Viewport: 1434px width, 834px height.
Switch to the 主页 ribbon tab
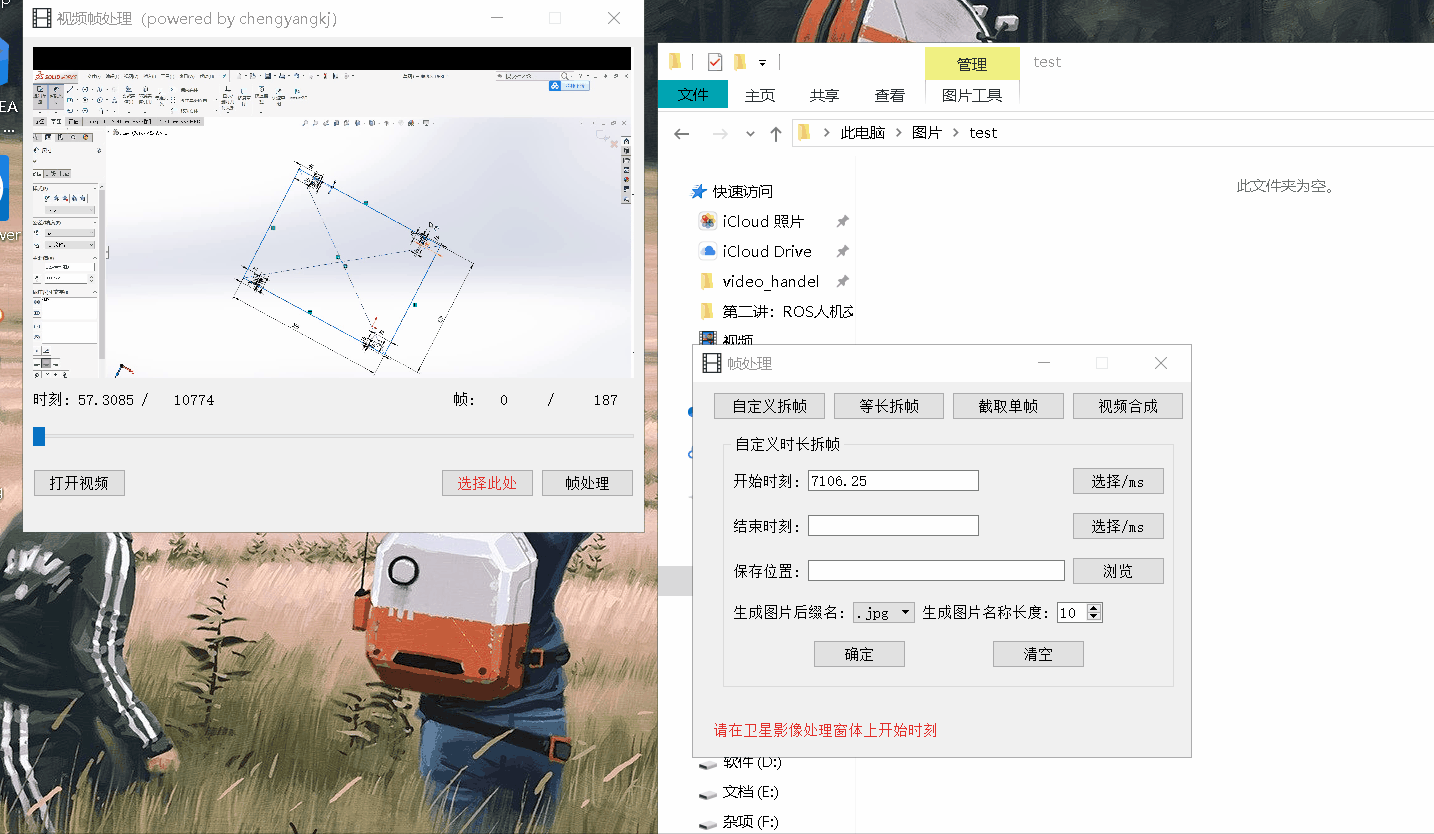click(x=760, y=95)
